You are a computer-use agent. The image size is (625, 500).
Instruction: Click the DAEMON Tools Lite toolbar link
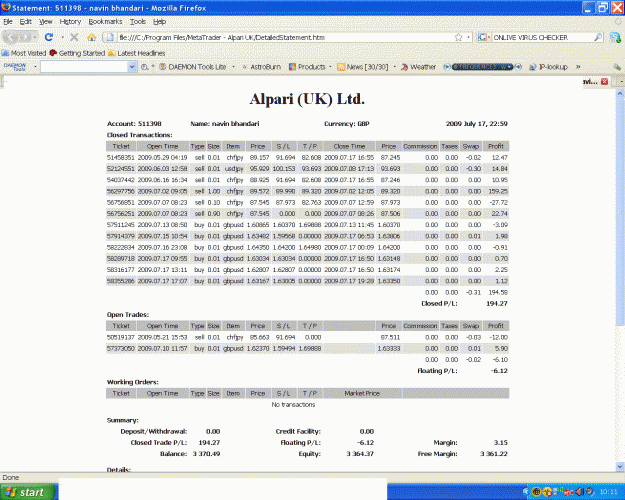click(193, 67)
